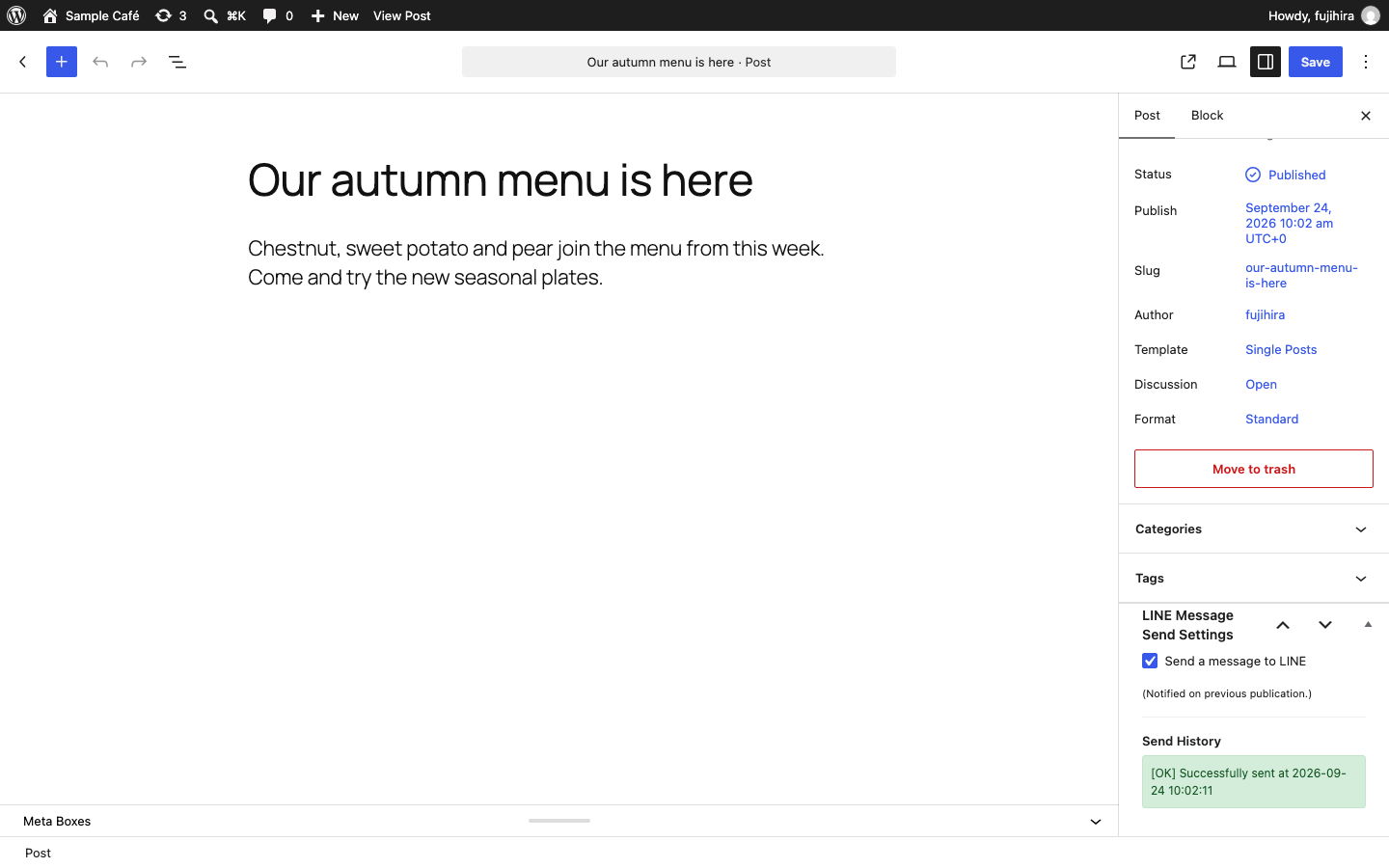Edit the our-autumn-menu-is-here slug
The image size is (1389, 868).
coord(1301,275)
